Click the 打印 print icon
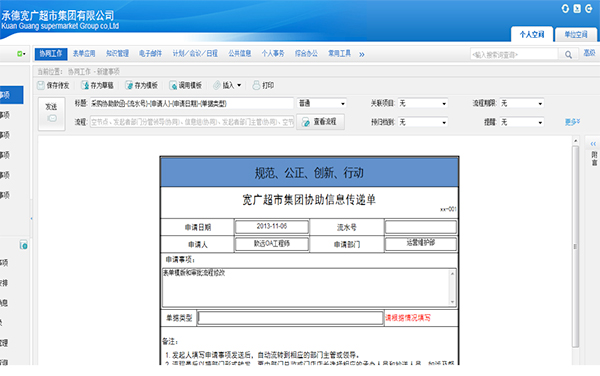This screenshot has width=600, height=376. (x=256, y=85)
